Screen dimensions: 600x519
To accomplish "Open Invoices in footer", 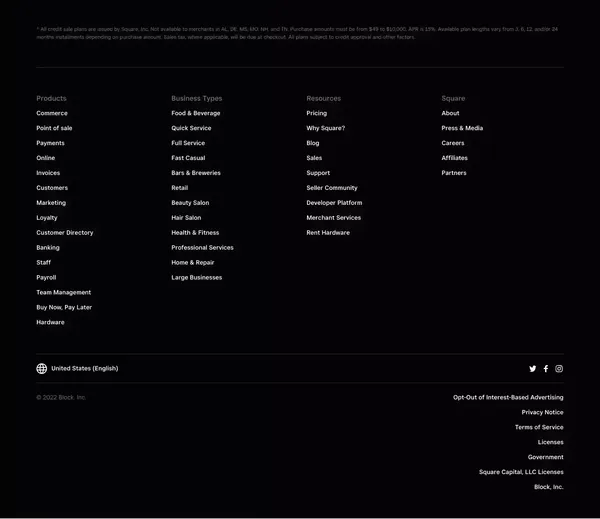I will (48, 173).
